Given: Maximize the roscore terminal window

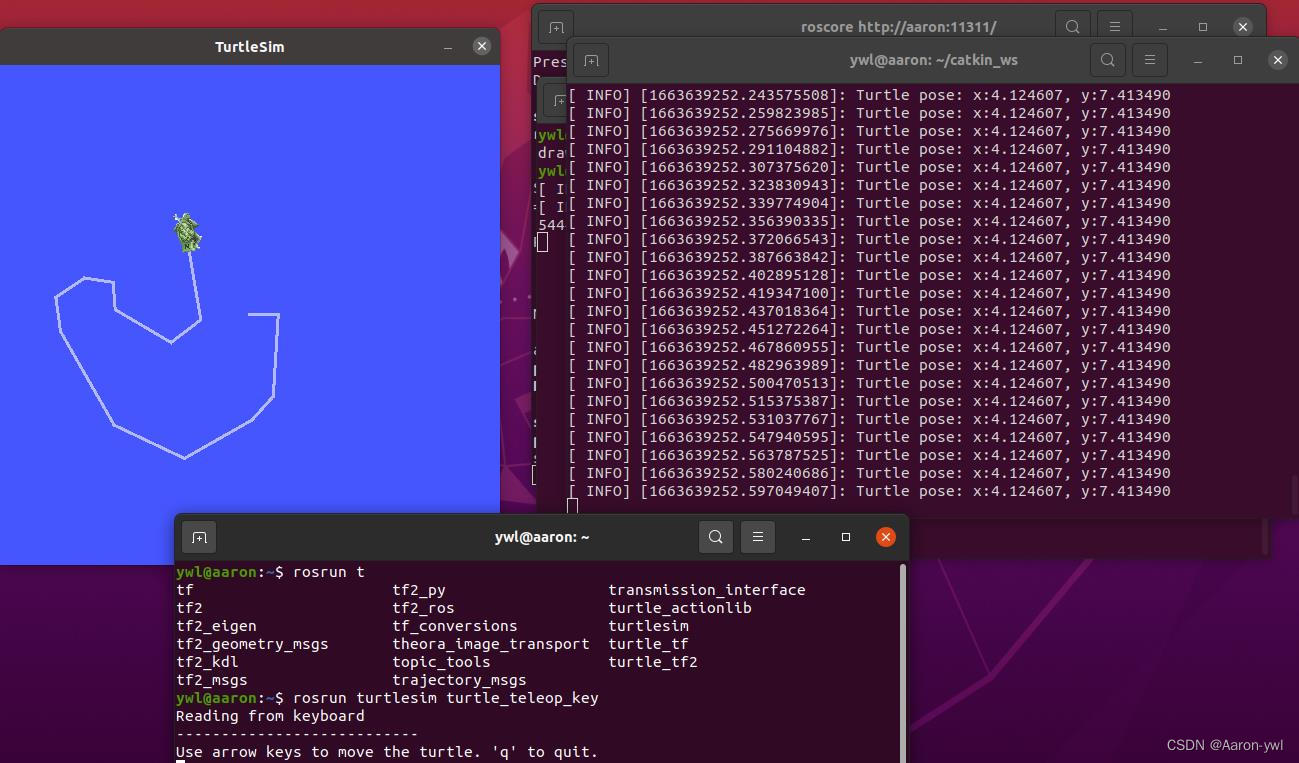Looking at the screenshot, I should (1203, 27).
